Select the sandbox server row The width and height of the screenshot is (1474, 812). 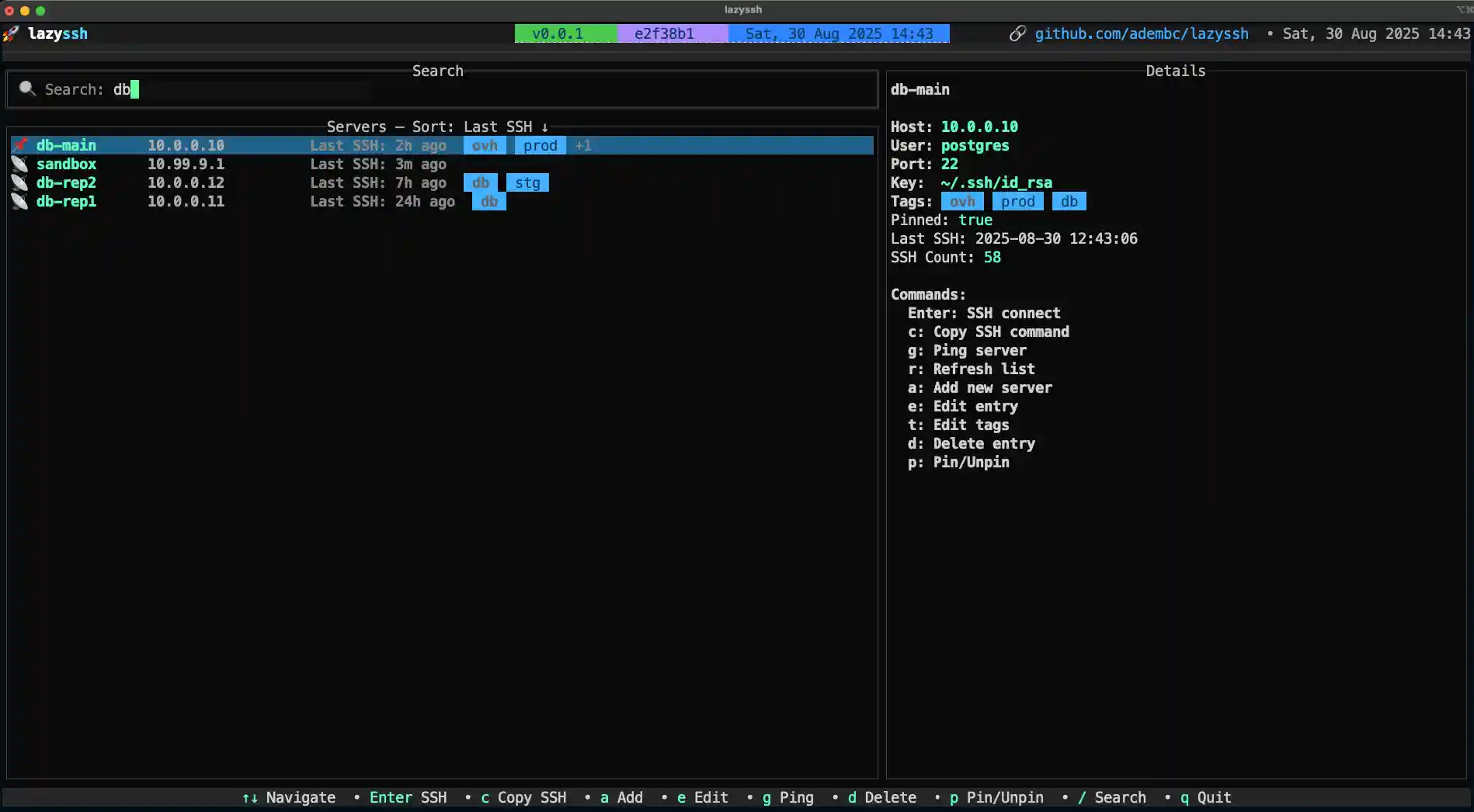tap(67, 165)
